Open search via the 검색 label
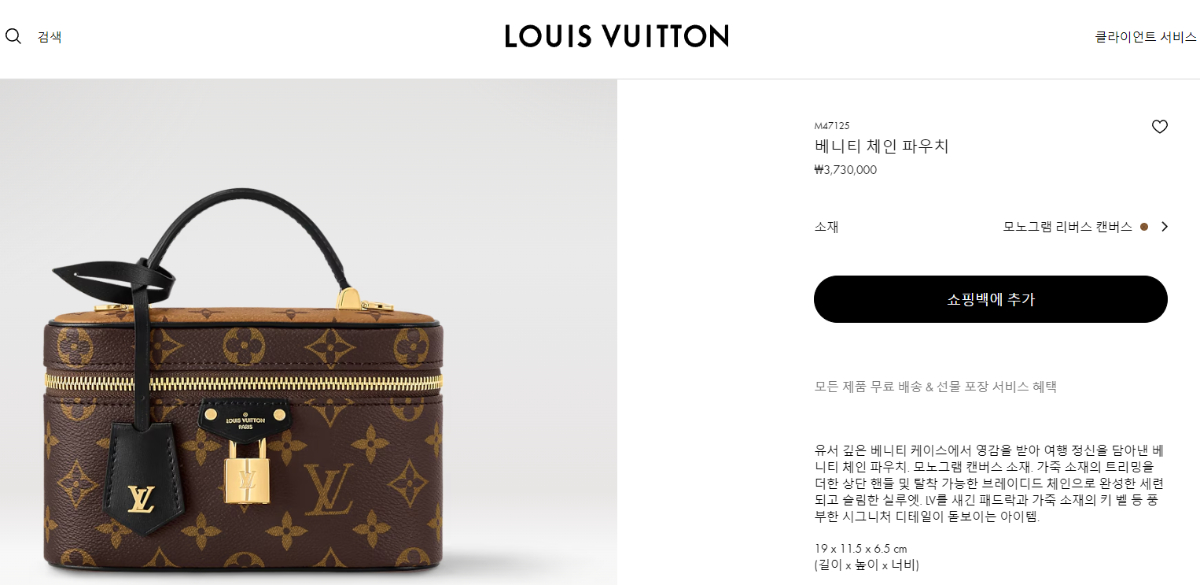 coord(49,37)
